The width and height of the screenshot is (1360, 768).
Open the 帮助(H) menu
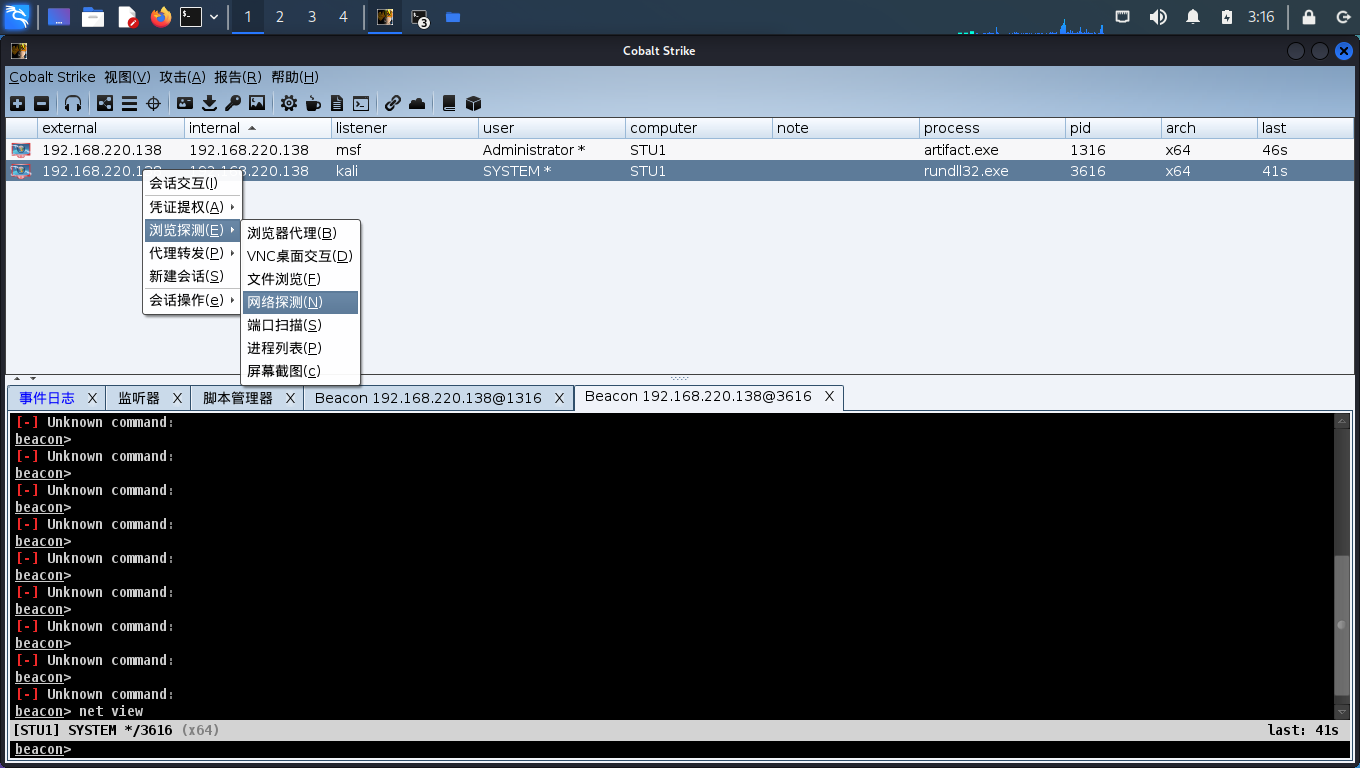295,77
